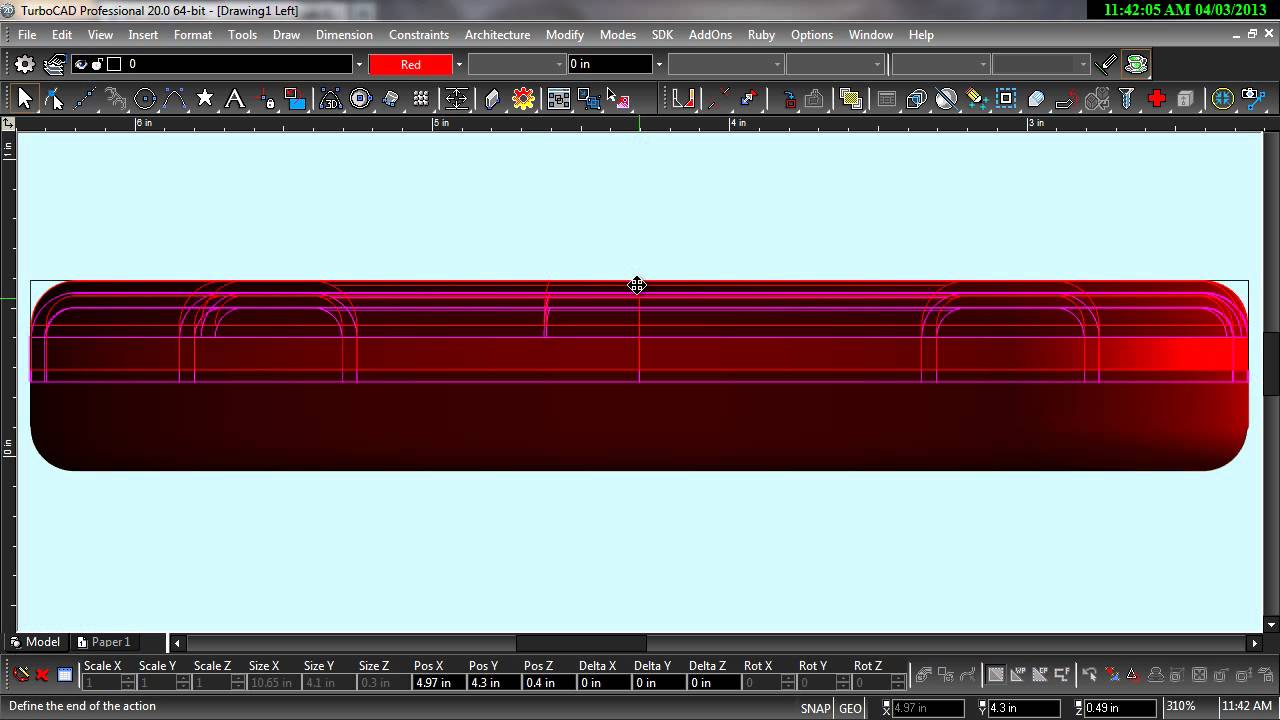The image size is (1280, 720).
Task: Click the Delta X input field
Action: (606, 682)
